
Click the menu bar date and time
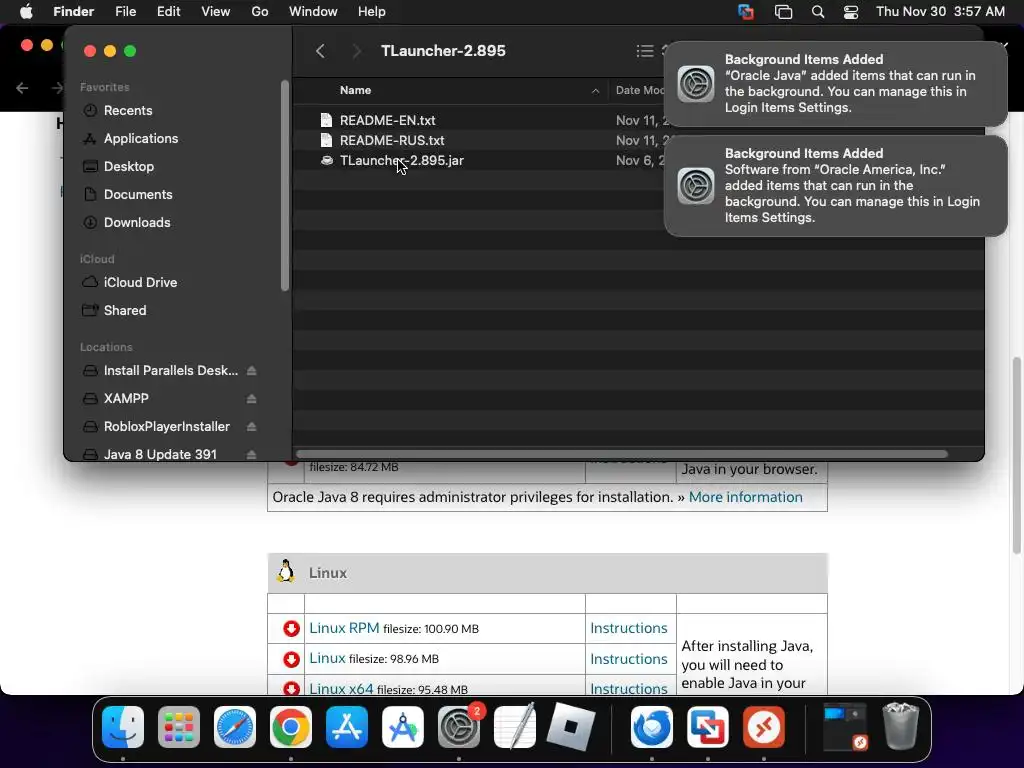[940, 12]
